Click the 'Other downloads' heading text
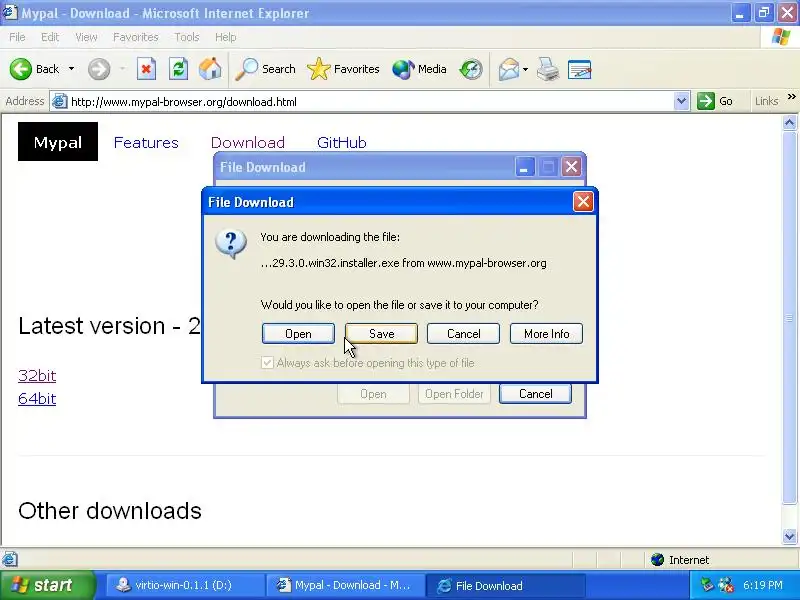 coord(110,511)
